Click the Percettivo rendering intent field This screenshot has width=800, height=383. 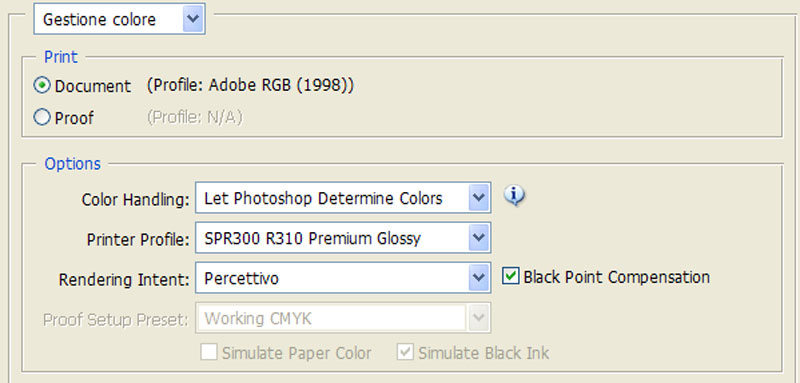[x=343, y=278]
